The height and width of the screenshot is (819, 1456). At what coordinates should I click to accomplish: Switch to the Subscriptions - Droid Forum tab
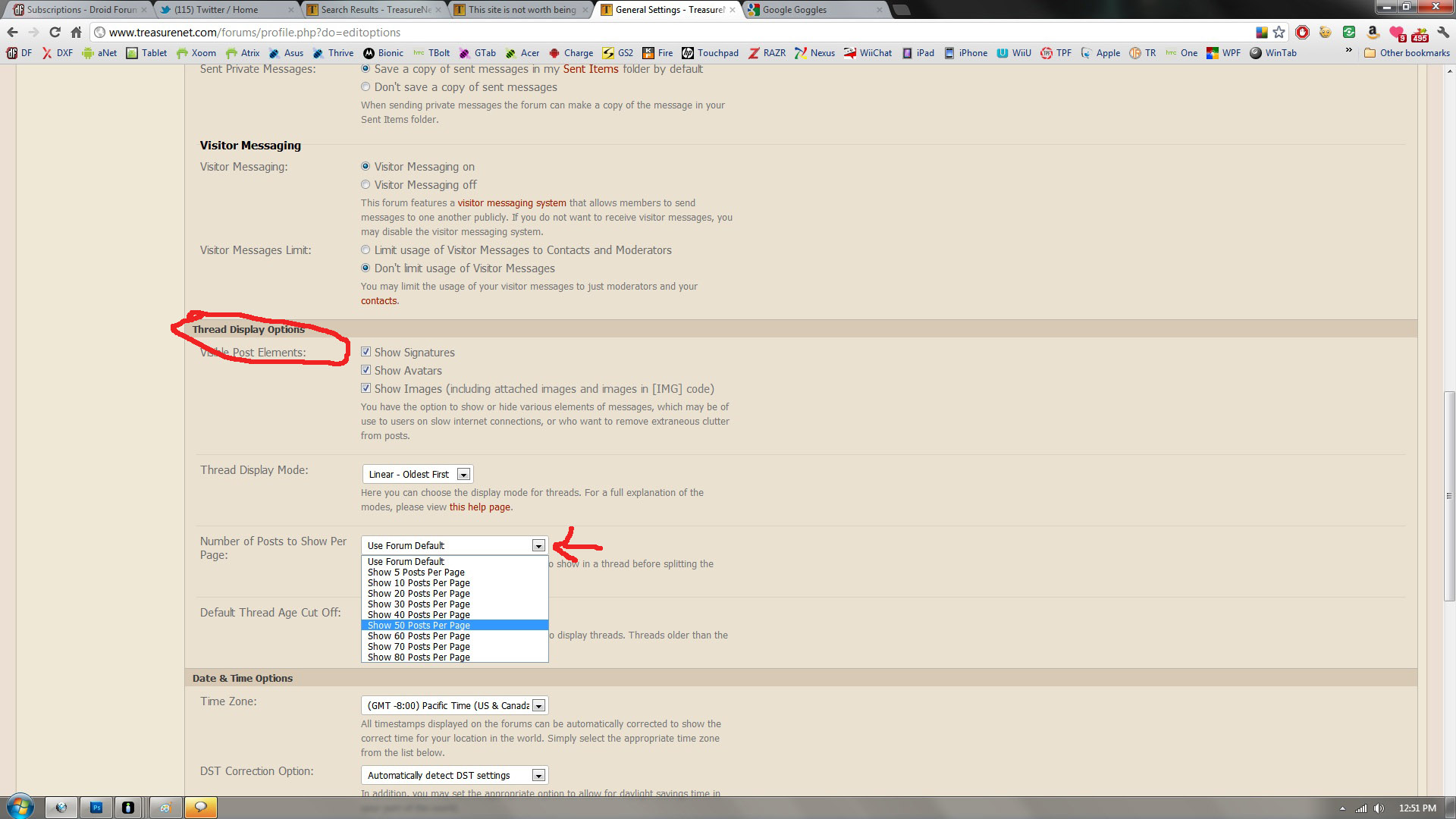[80, 10]
